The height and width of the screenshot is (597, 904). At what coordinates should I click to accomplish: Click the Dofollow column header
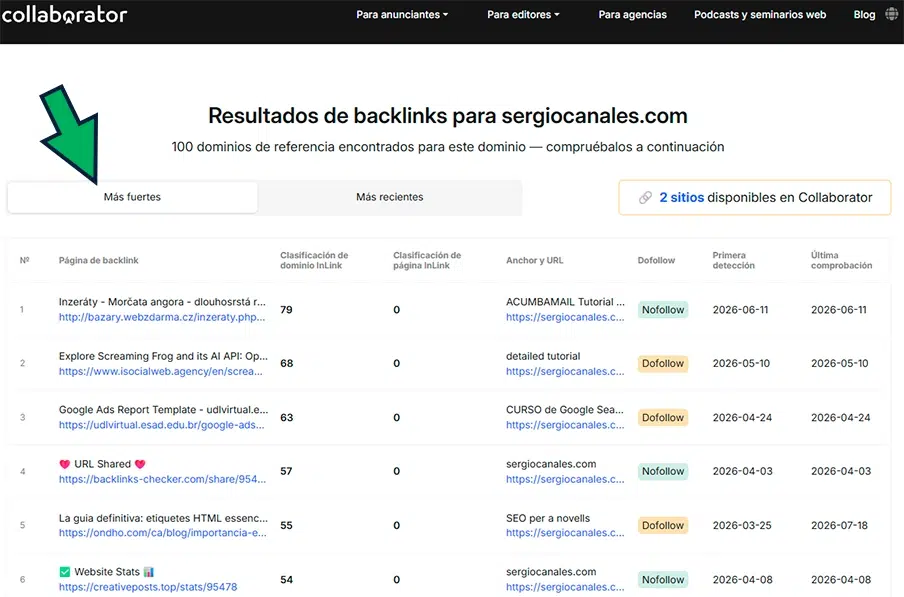pyautogui.click(x=656, y=260)
